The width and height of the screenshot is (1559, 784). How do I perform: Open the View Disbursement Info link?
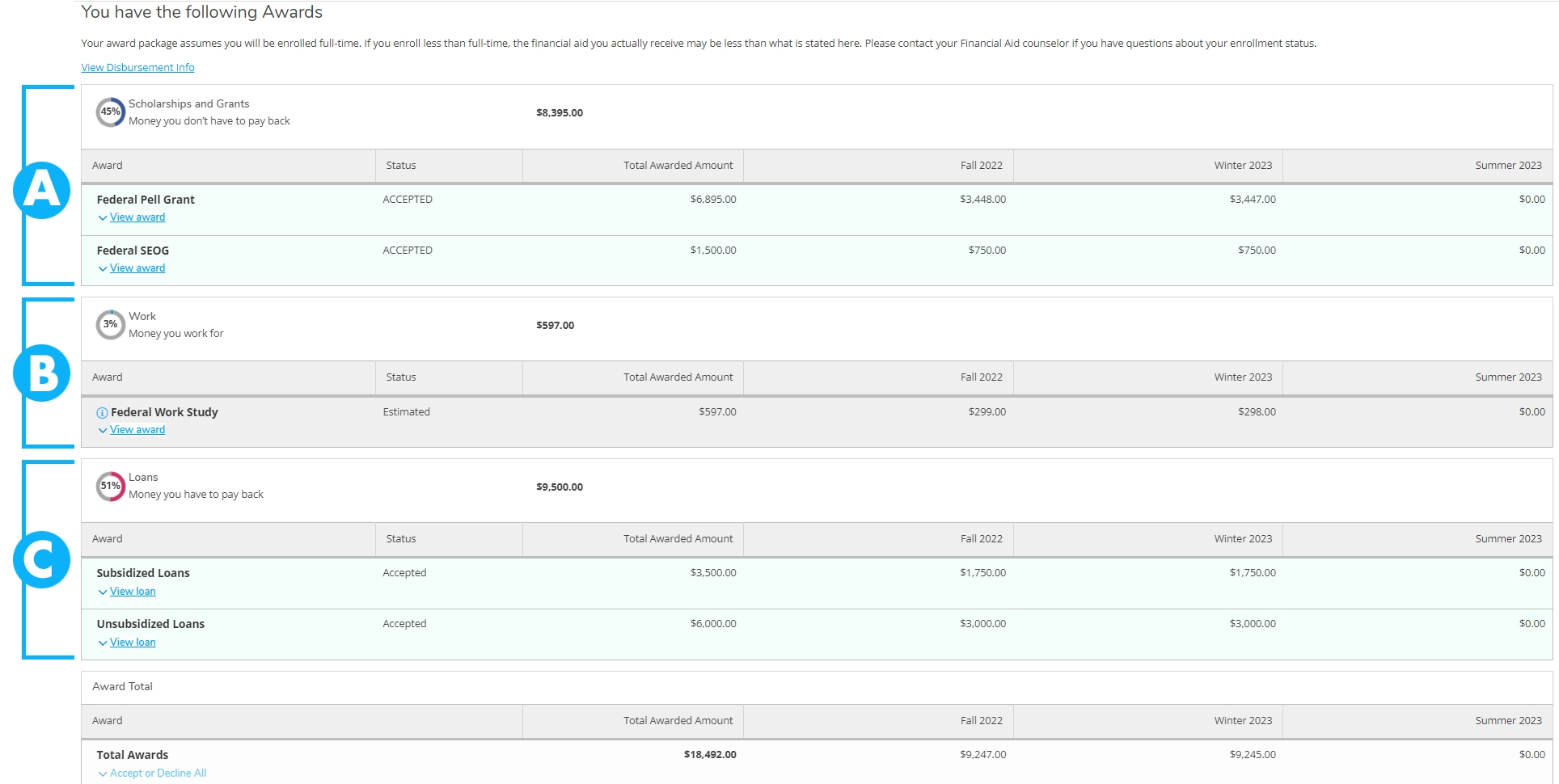point(137,68)
